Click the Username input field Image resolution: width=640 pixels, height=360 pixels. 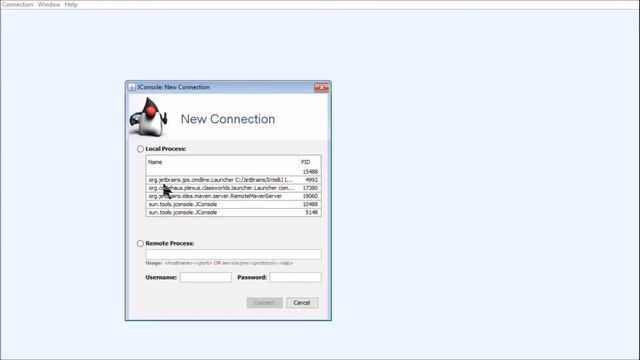[x=206, y=277]
